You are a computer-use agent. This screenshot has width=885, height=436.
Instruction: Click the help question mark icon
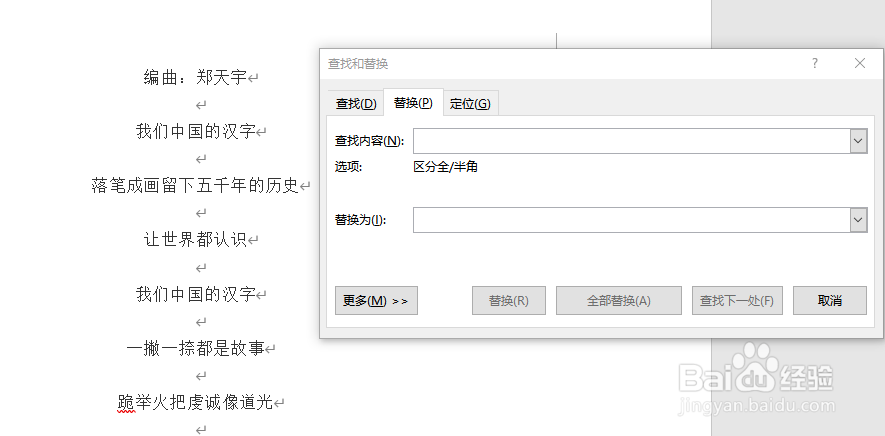pyautogui.click(x=814, y=63)
